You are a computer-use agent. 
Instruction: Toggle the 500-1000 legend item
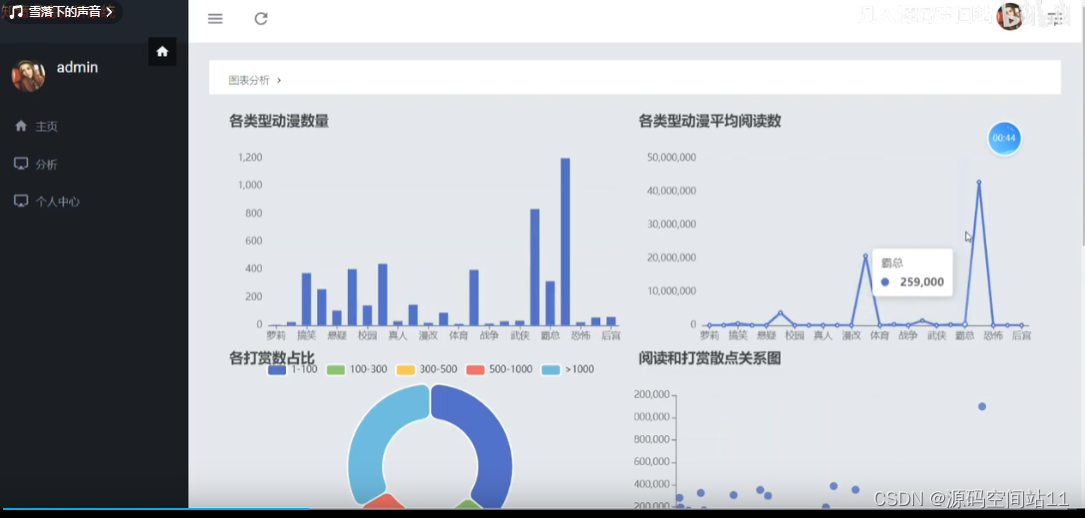pos(500,369)
